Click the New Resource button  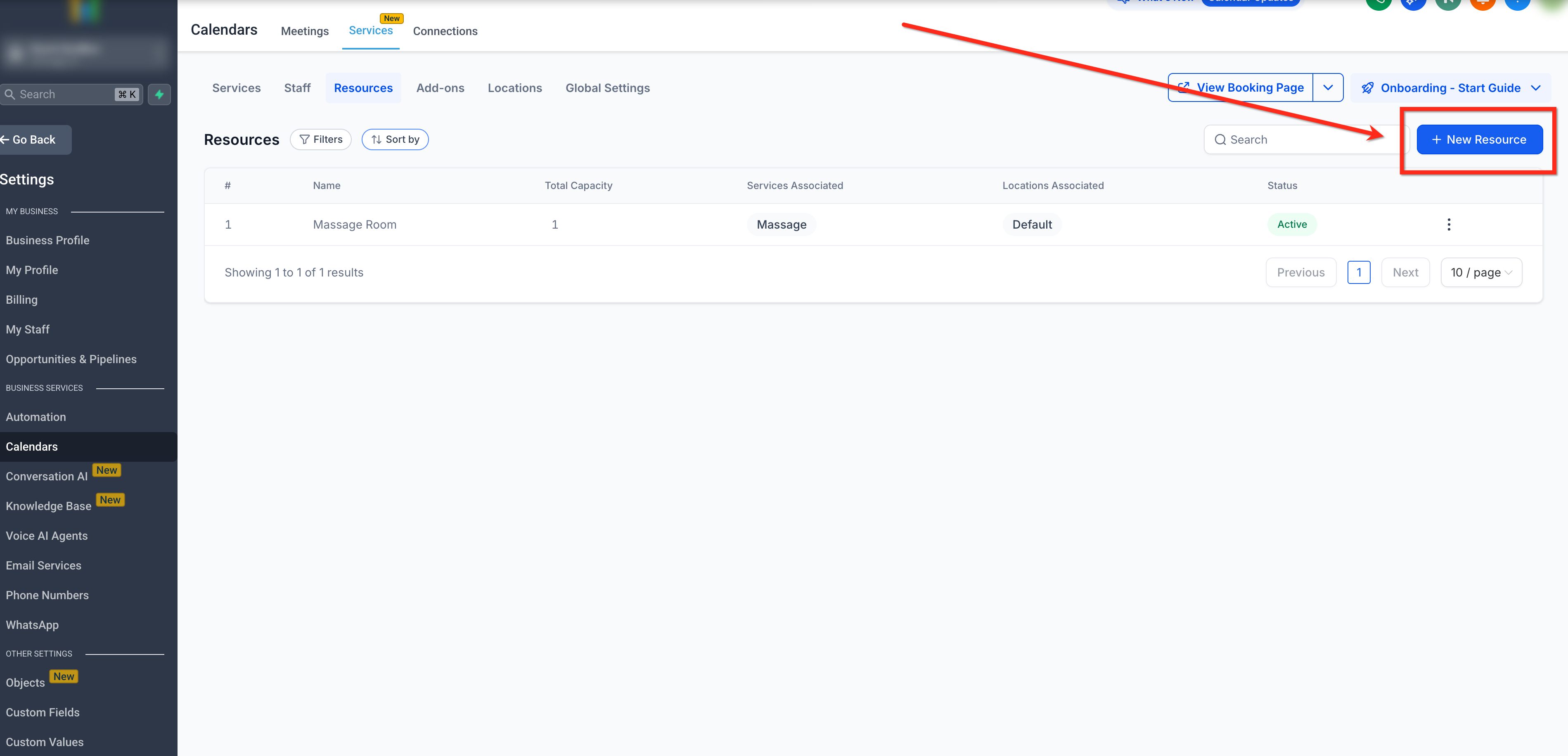1479,140
